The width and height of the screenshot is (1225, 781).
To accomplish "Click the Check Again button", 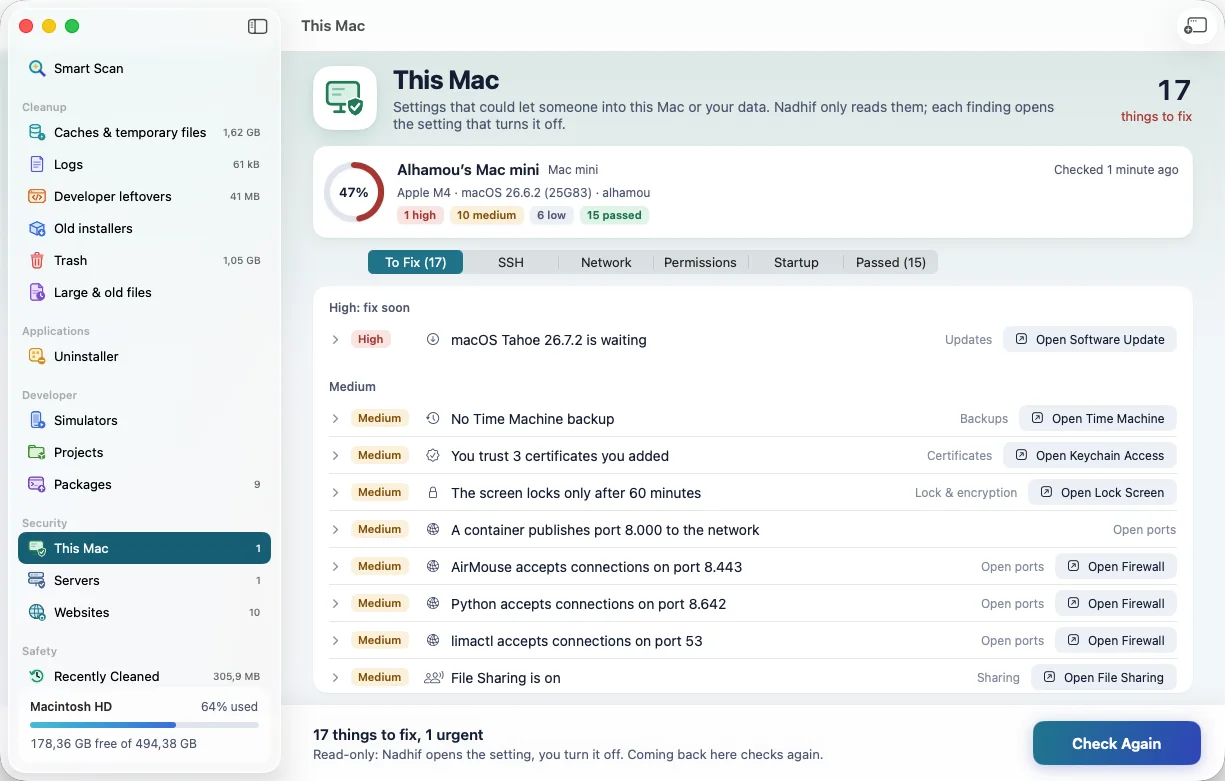I will [x=1116, y=743].
